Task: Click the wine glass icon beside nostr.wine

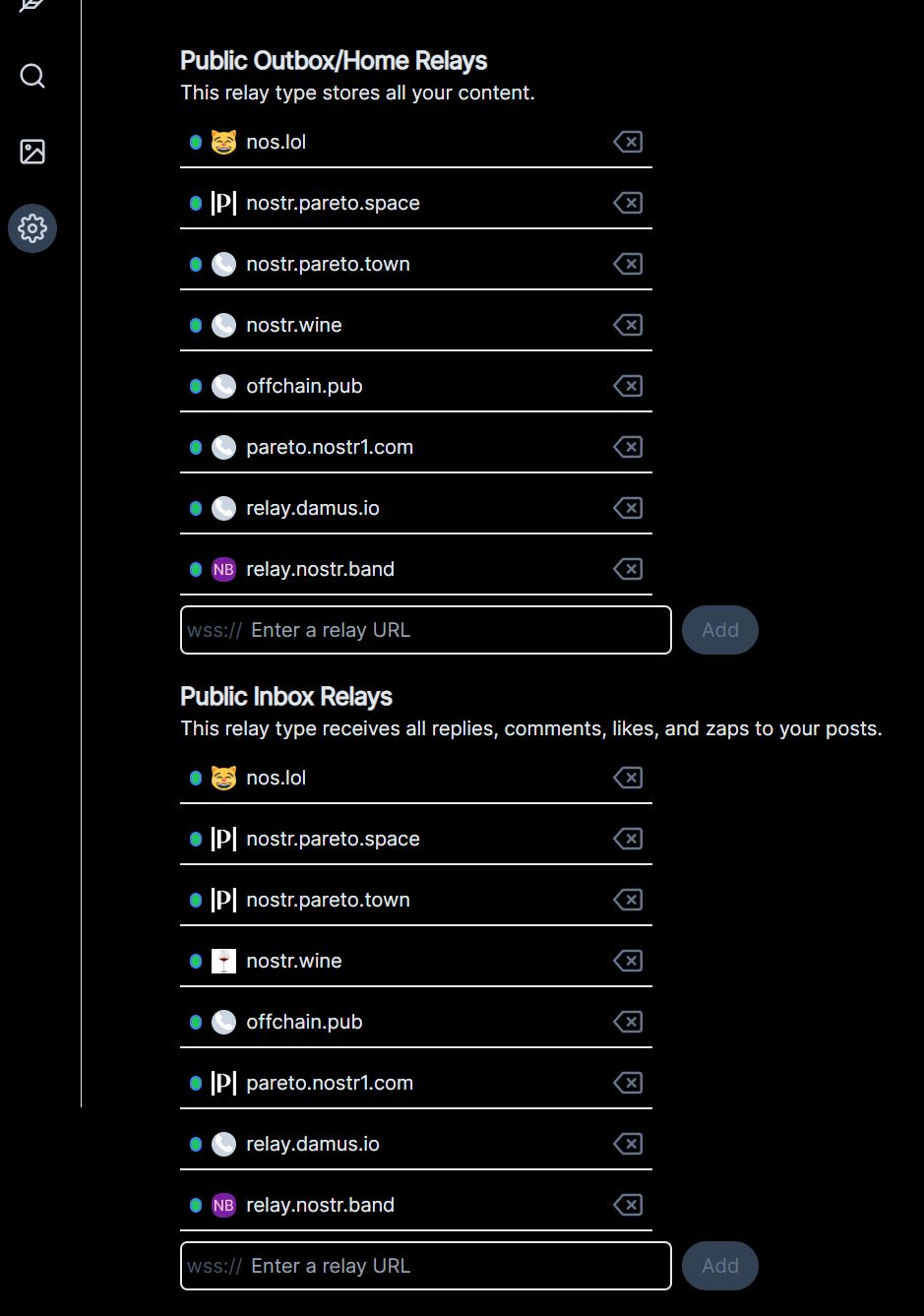Action: click(x=224, y=961)
